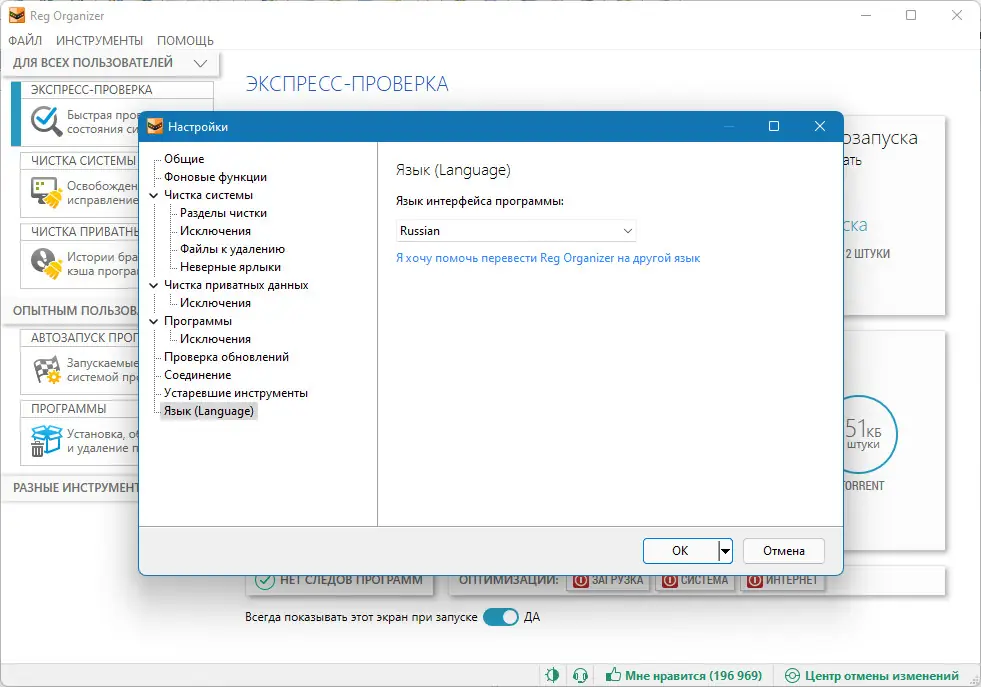Click the Чистка системы monitor broom icon
This screenshot has height=687, width=981.
46,192
